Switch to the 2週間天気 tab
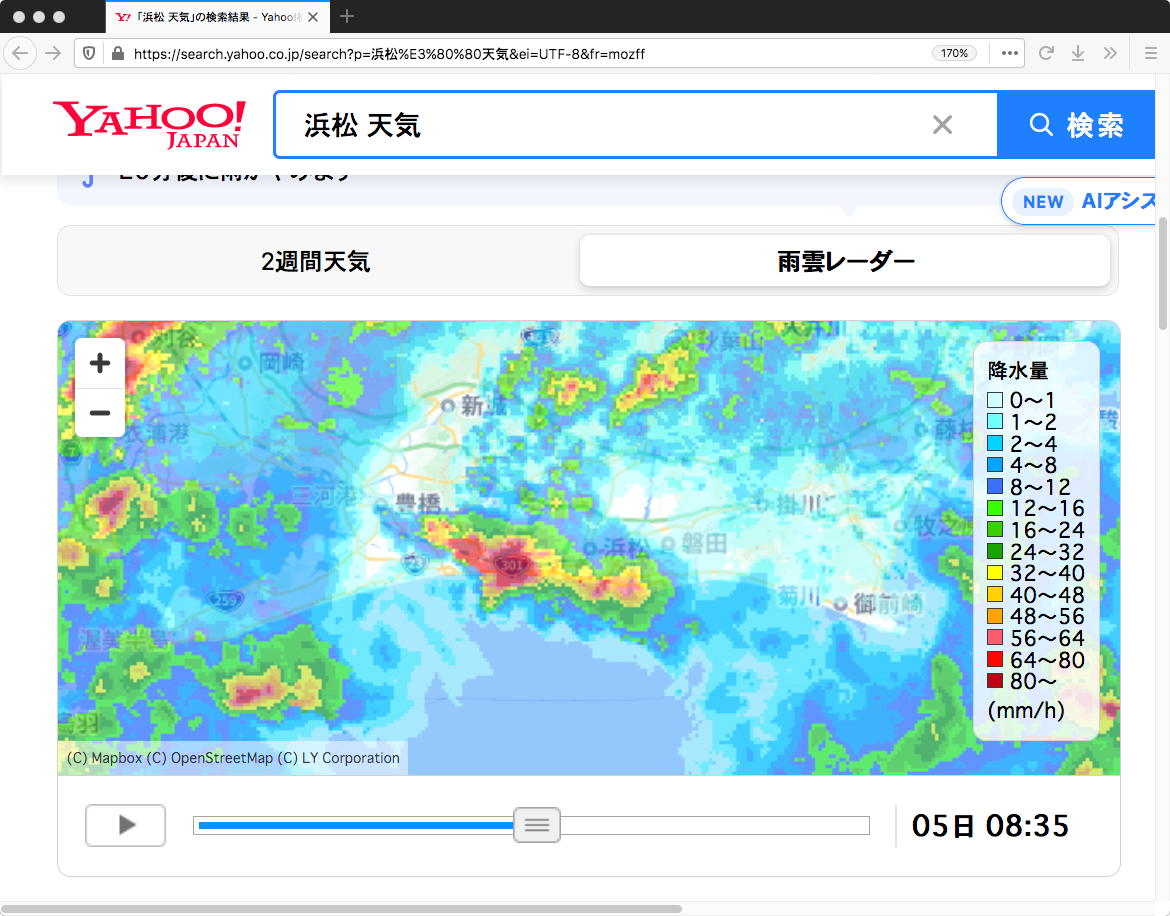 pos(316,261)
